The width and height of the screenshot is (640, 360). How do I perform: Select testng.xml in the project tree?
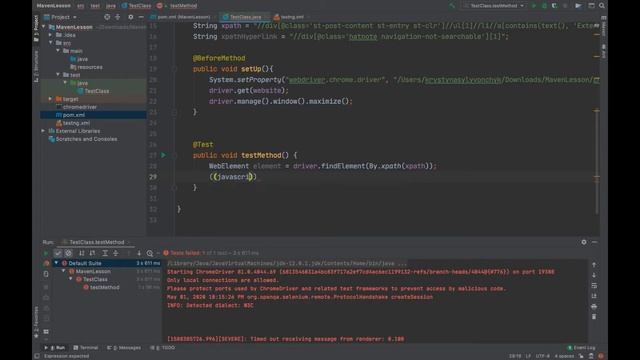(73, 123)
